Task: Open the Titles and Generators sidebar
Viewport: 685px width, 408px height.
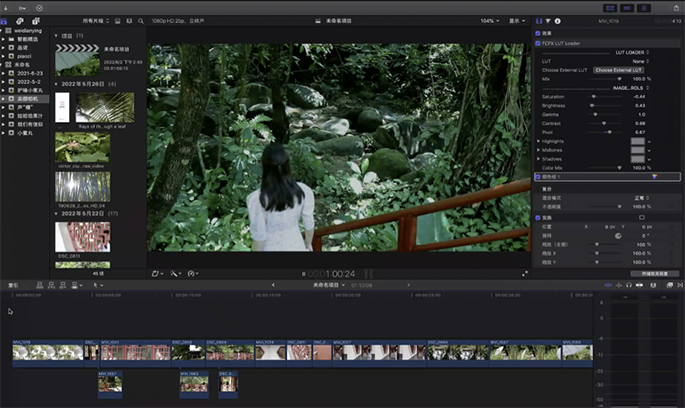Action: (36, 20)
